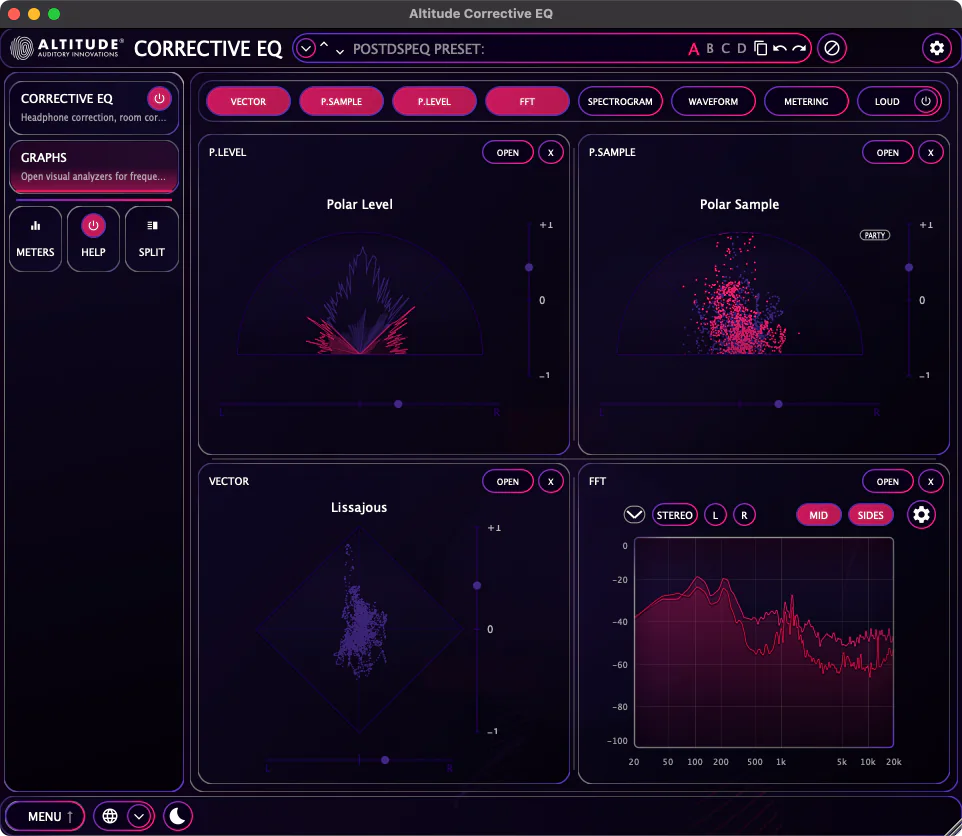Select STEREO mode in FFT

(674, 515)
